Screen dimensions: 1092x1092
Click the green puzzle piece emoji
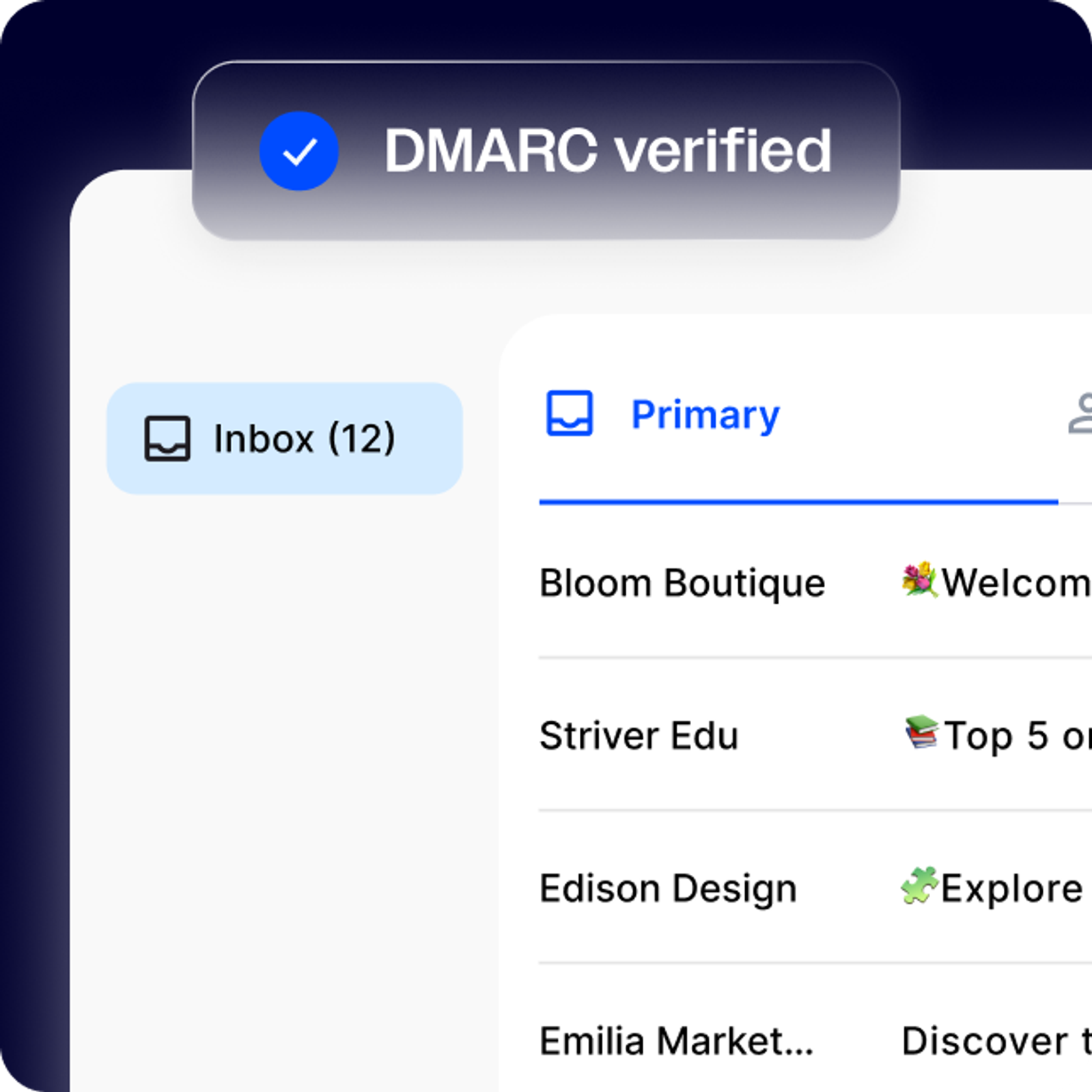pos(919,886)
